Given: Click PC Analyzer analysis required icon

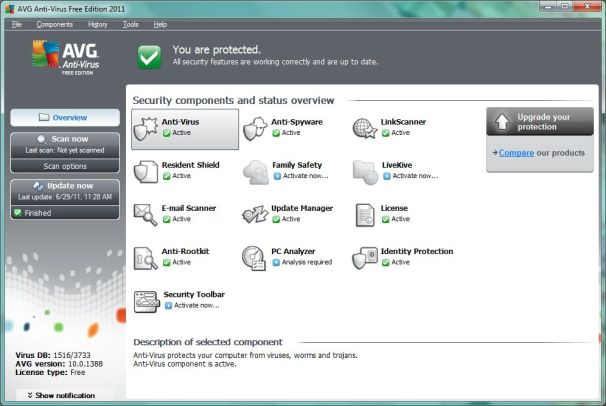Looking at the screenshot, I should [x=276, y=262].
